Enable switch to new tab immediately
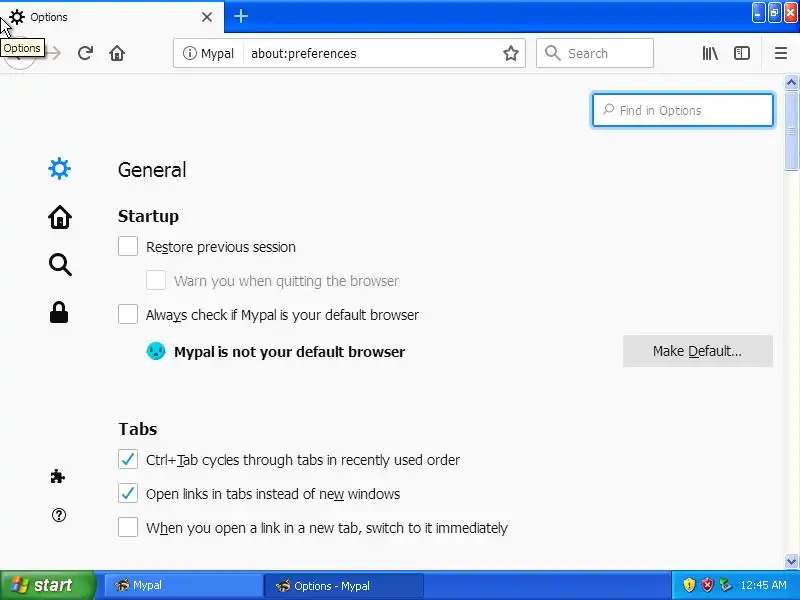This screenshot has height=600, width=800. click(128, 527)
